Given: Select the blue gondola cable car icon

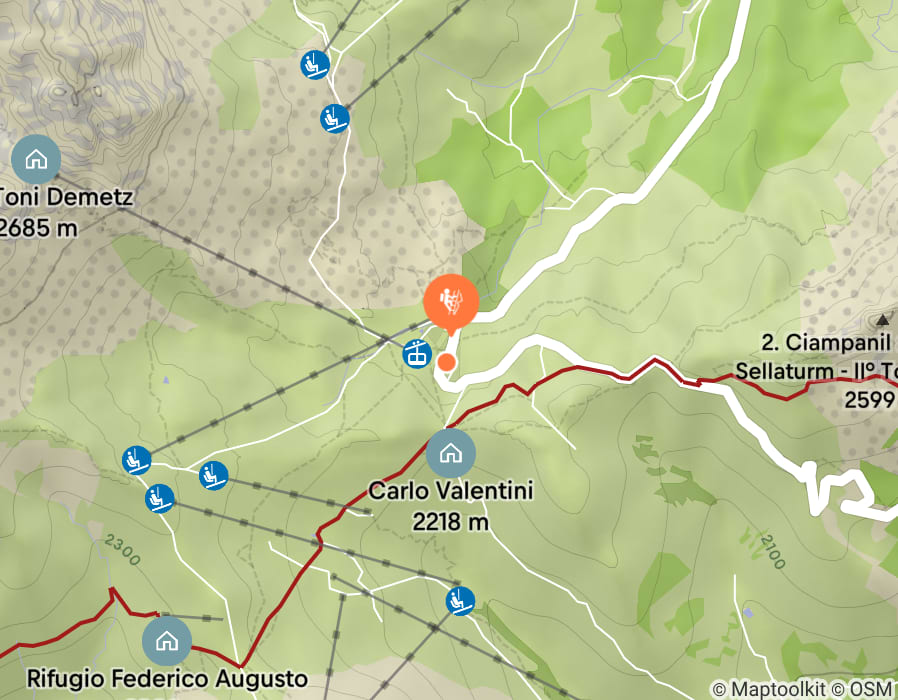Looking at the screenshot, I should coord(417,353).
